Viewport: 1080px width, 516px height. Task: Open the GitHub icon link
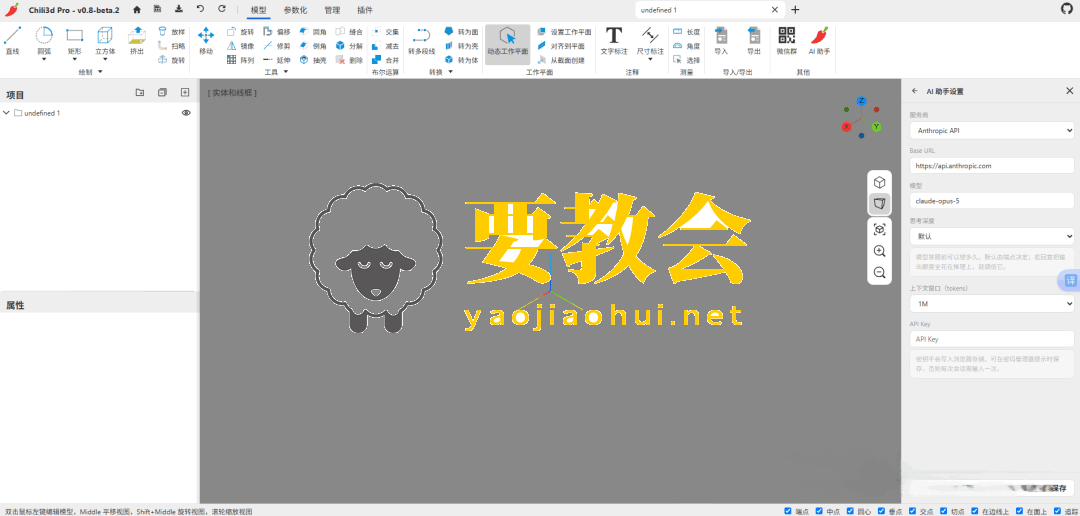1067,9
